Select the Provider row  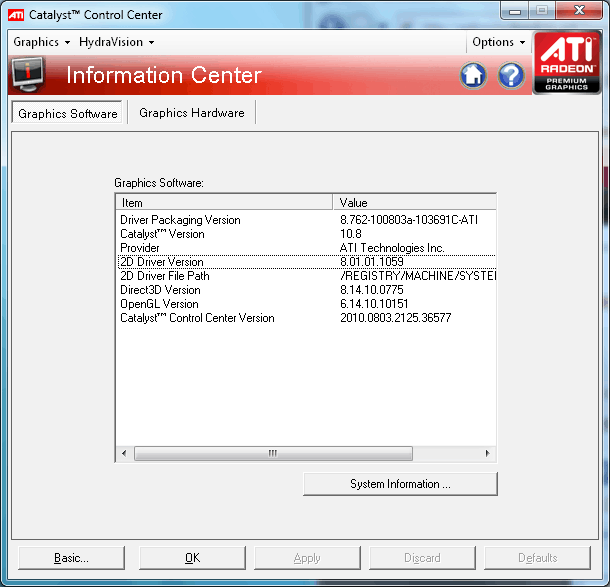307,248
